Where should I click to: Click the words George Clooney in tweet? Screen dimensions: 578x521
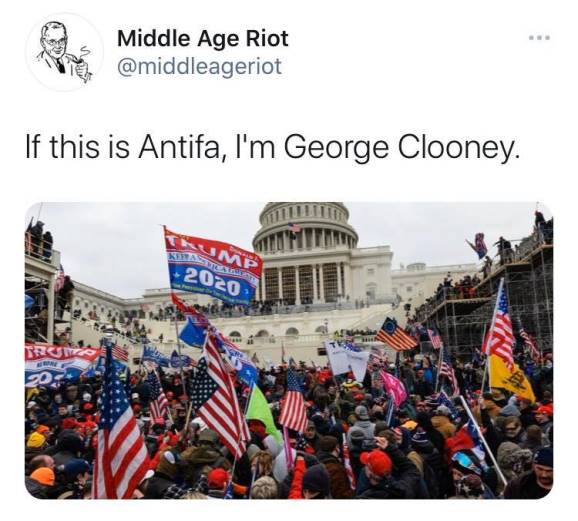click(402, 146)
